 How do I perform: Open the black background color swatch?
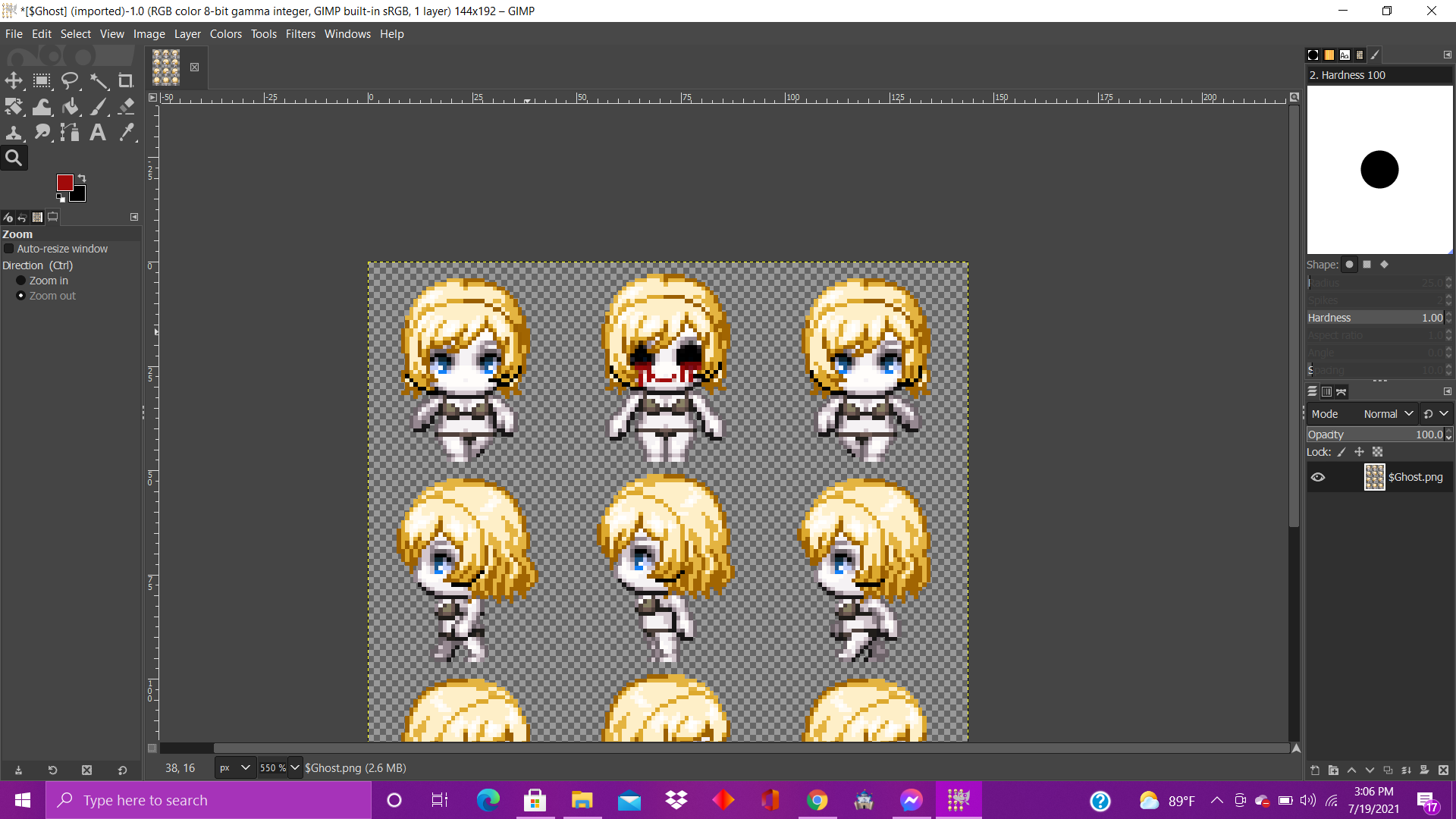pyautogui.click(x=79, y=195)
